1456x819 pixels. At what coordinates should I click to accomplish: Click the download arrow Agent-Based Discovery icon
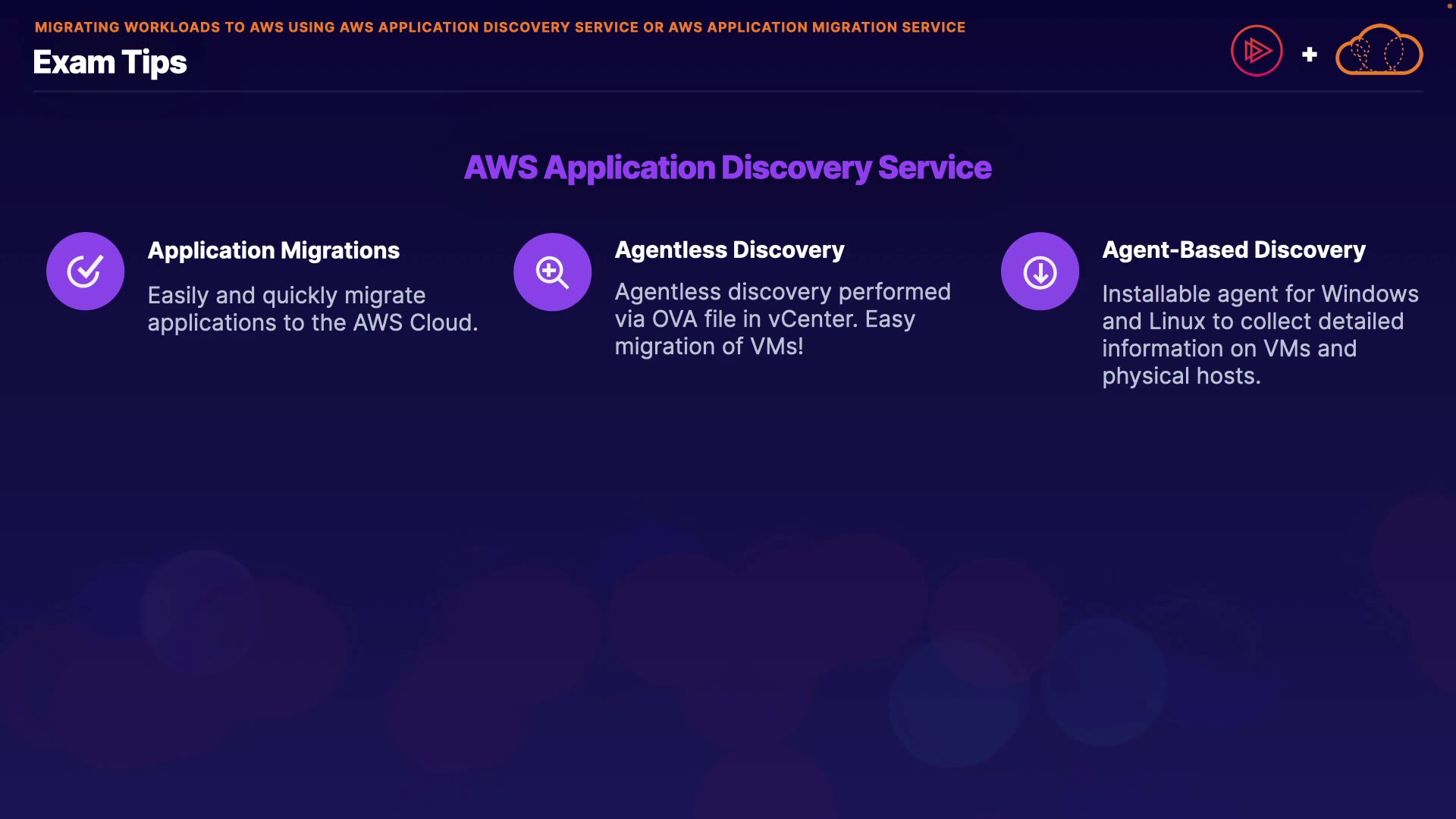[1040, 271]
